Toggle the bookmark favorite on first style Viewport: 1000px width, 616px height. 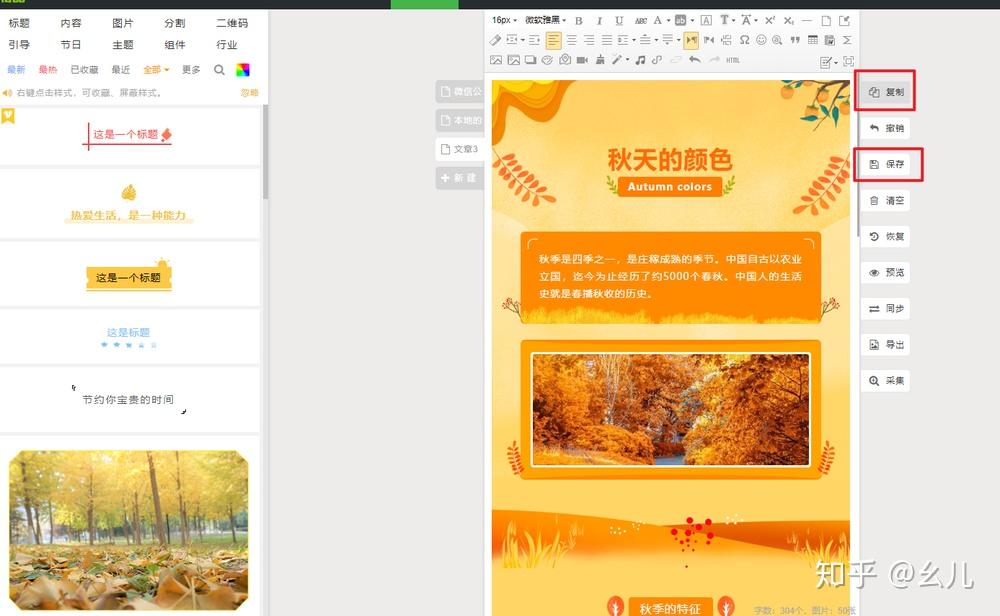tap(8, 116)
